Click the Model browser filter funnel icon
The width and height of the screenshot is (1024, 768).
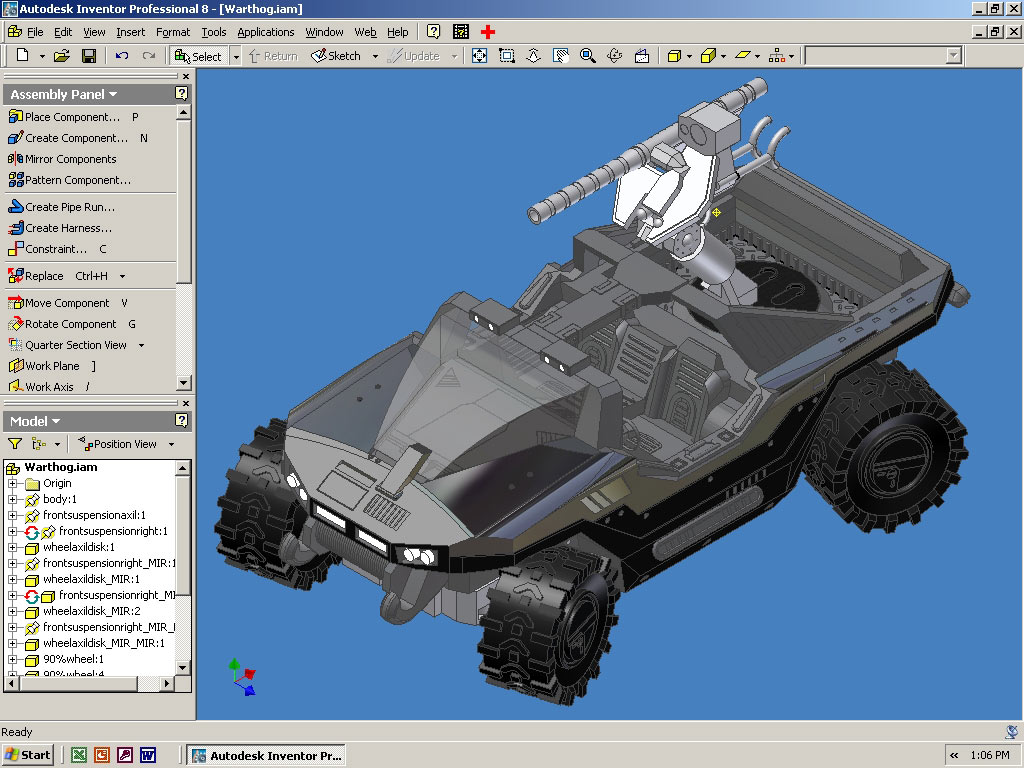point(14,444)
